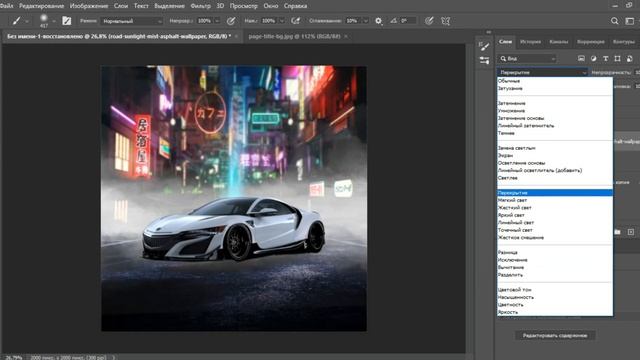Open the workspace switcher icon
Screen dimensions: 640x360
(x=630, y=21)
